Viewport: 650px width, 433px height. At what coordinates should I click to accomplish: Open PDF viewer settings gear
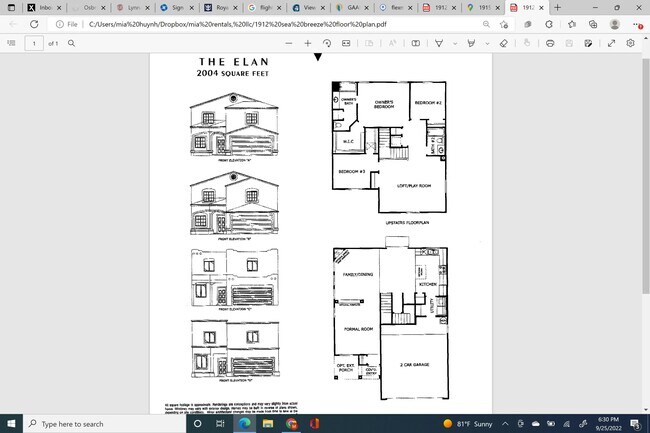click(x=631, y=43)
